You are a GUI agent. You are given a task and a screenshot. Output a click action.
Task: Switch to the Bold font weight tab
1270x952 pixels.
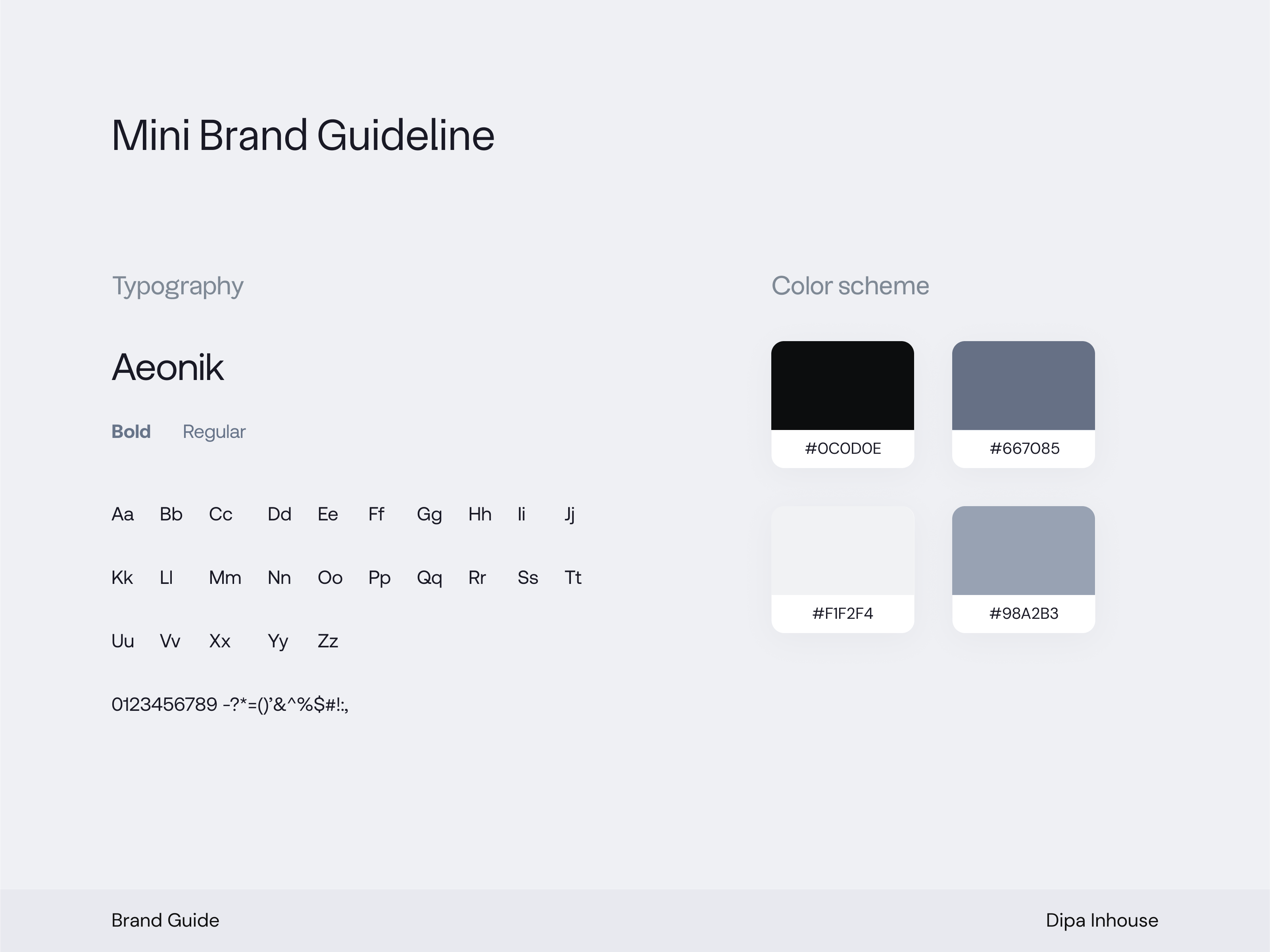131,431
